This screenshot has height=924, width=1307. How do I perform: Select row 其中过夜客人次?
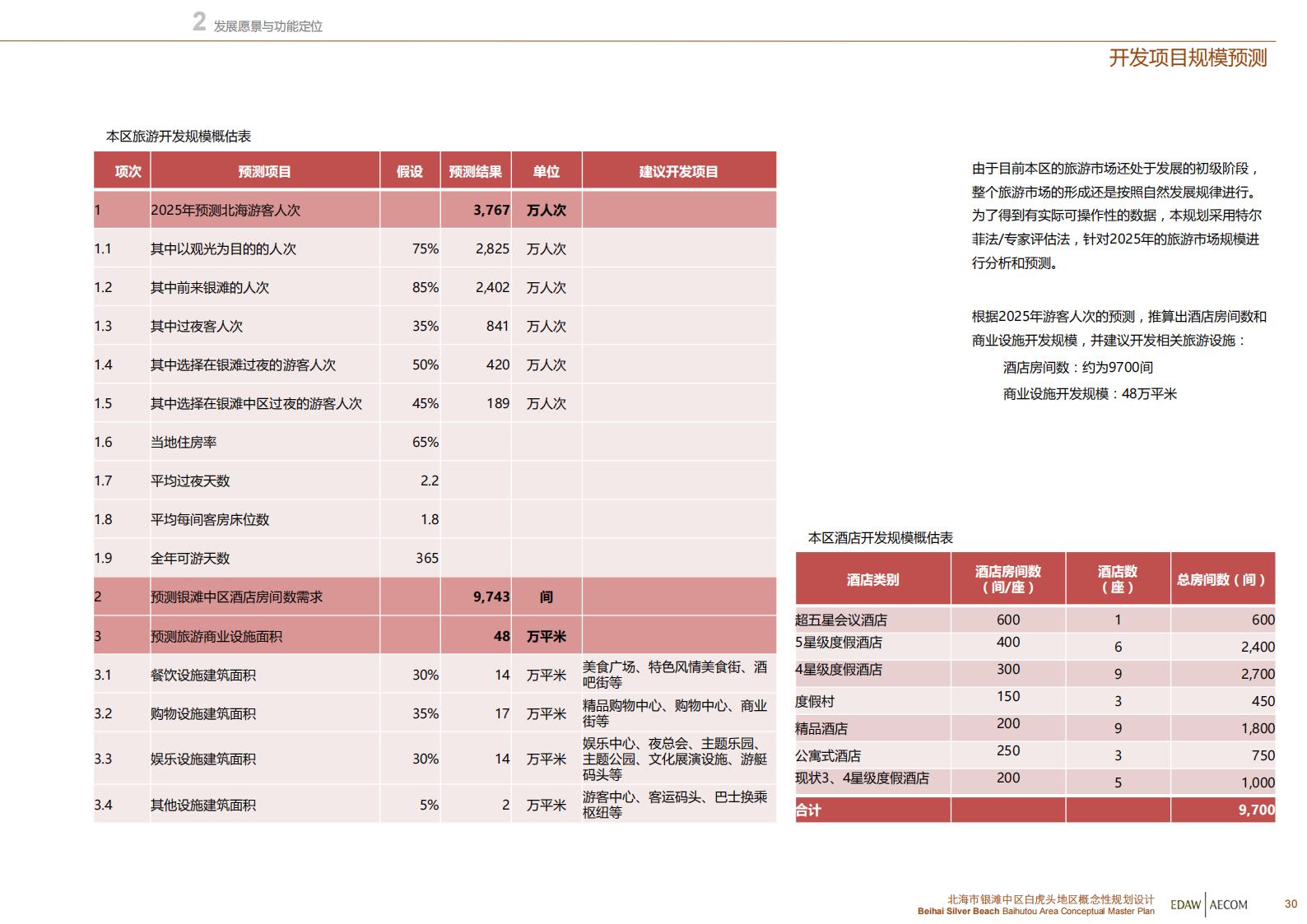pos(435,326)
